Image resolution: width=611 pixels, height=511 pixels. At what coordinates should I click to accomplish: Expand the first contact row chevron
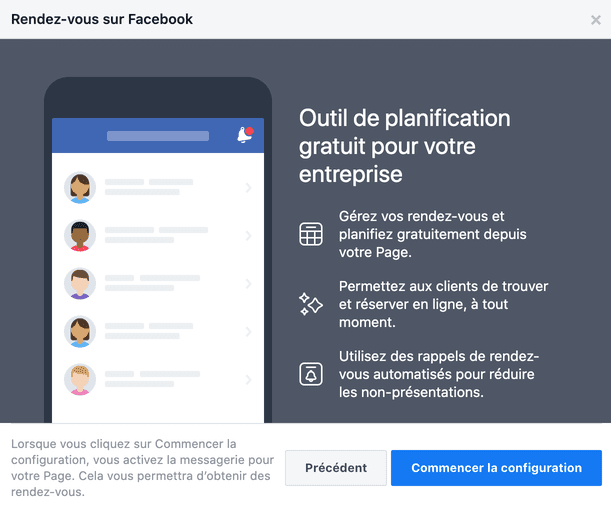point(249,188)
